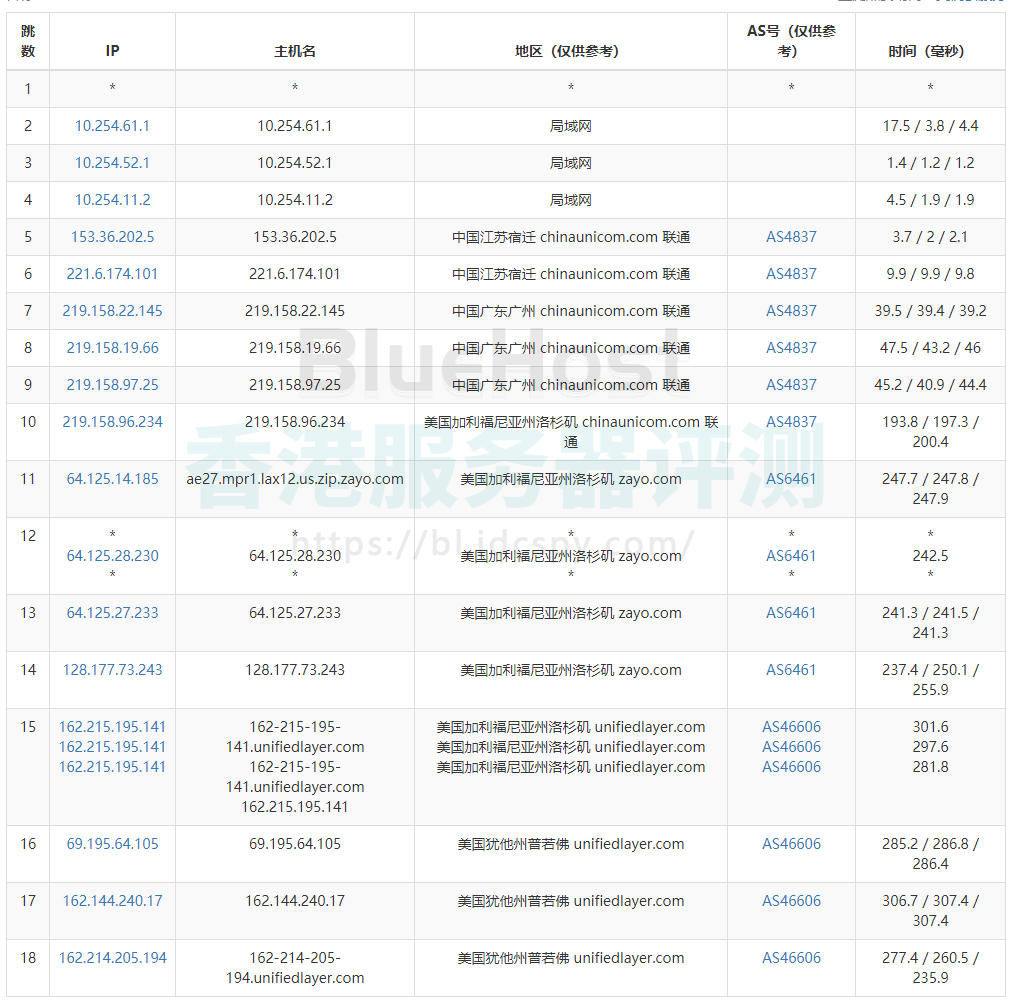1020x1000 pixels.
Task: Open IP link 10.254.11.2
Action: point(112,200)
